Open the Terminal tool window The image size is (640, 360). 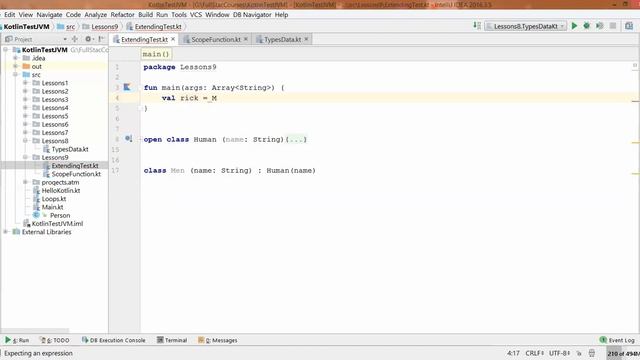(172, 340)
